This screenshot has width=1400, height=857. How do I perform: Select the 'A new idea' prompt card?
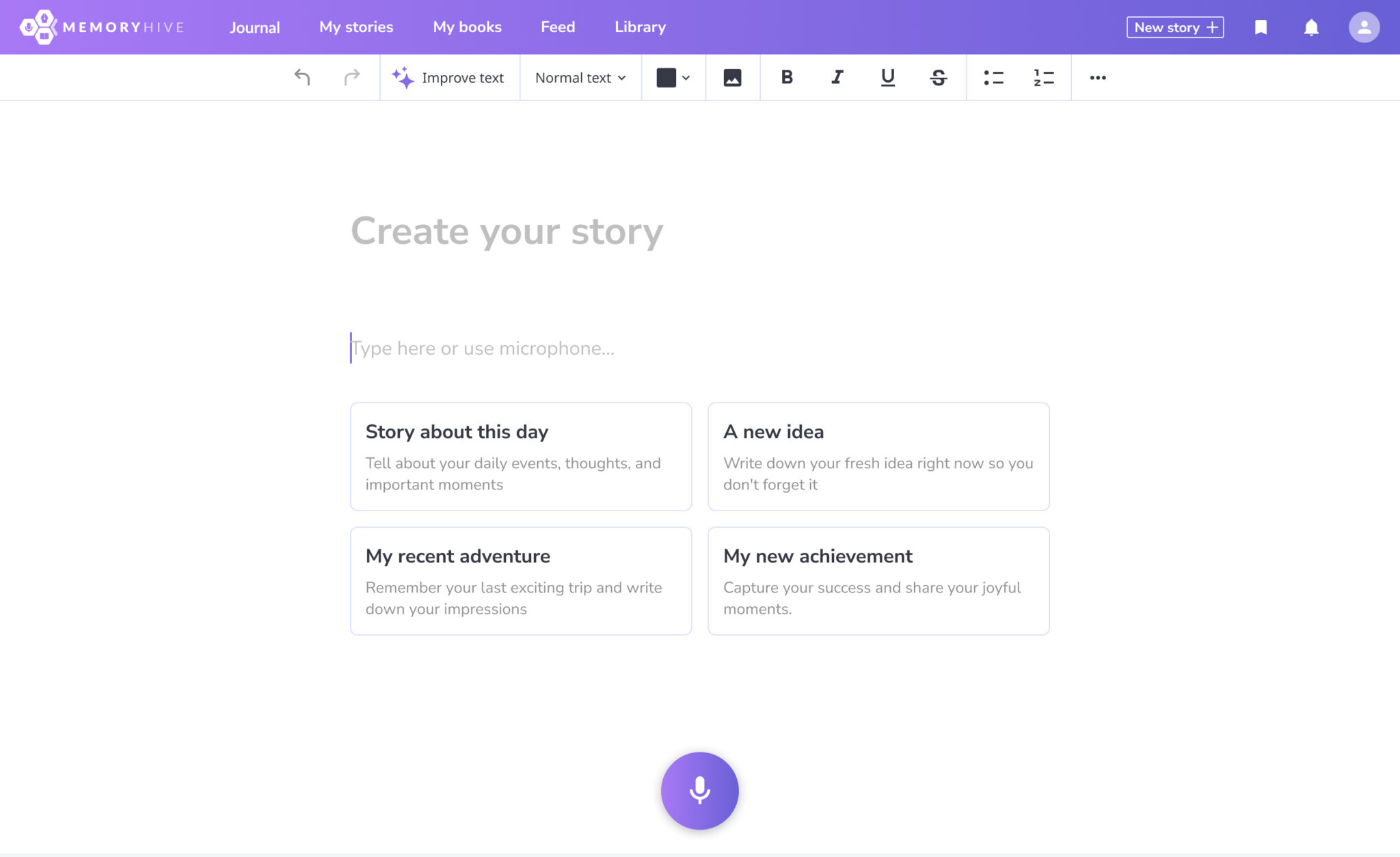[878, 456]
